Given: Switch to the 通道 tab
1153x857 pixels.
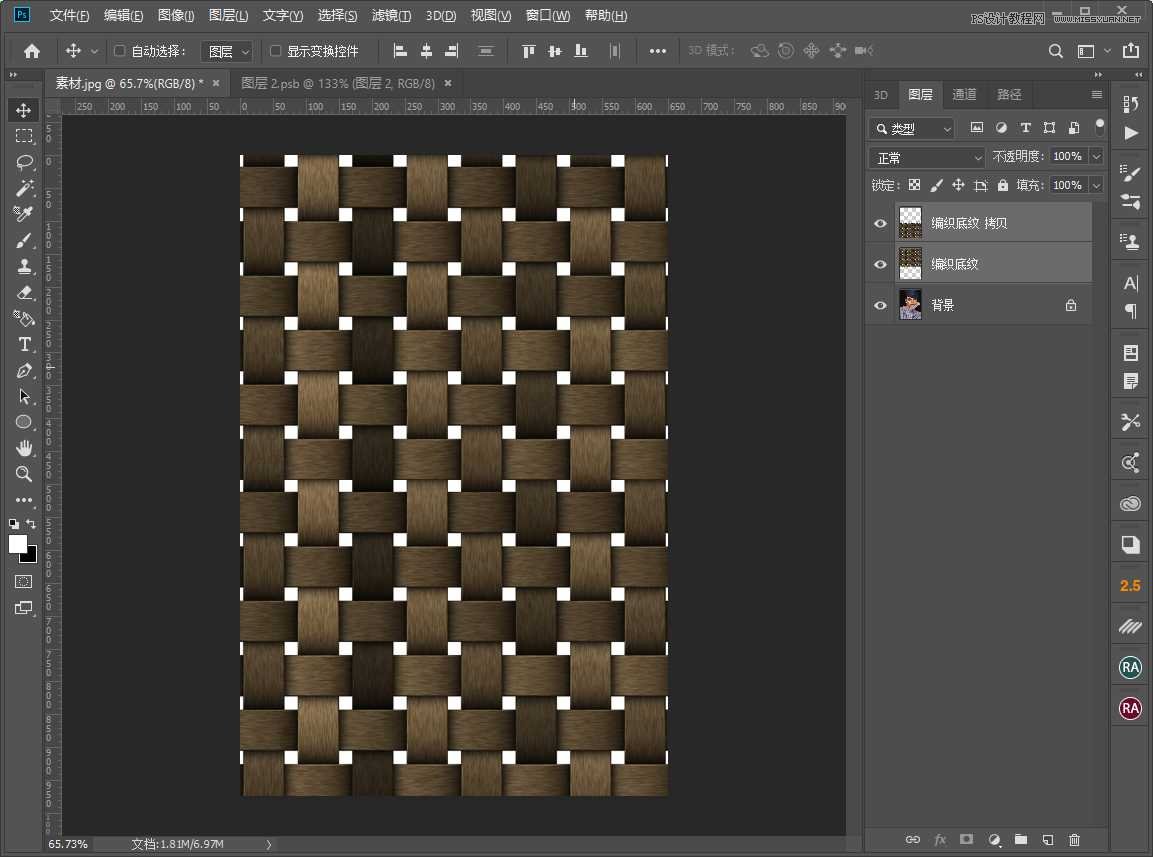Looking at the screenshot, I should click(x=963, y=94).
